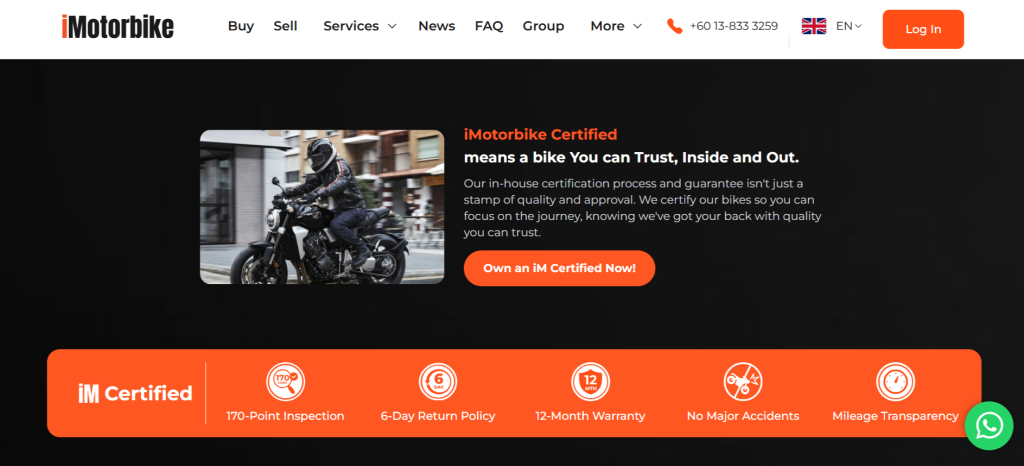Click the UK flag language icon
Viewport: 1024px width, 466px height.
click(814, 26)
